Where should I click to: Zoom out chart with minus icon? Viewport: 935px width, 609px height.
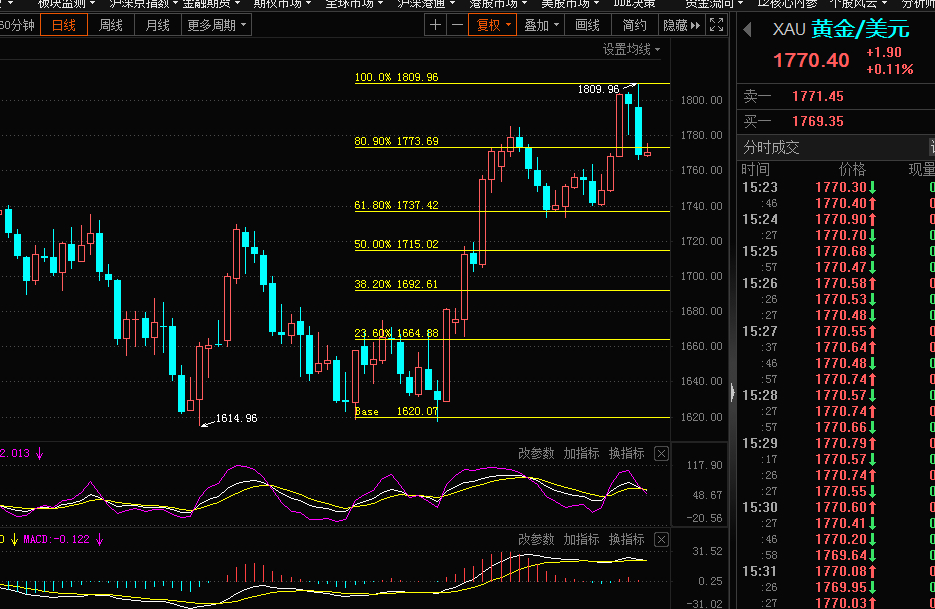pos(457,25)
